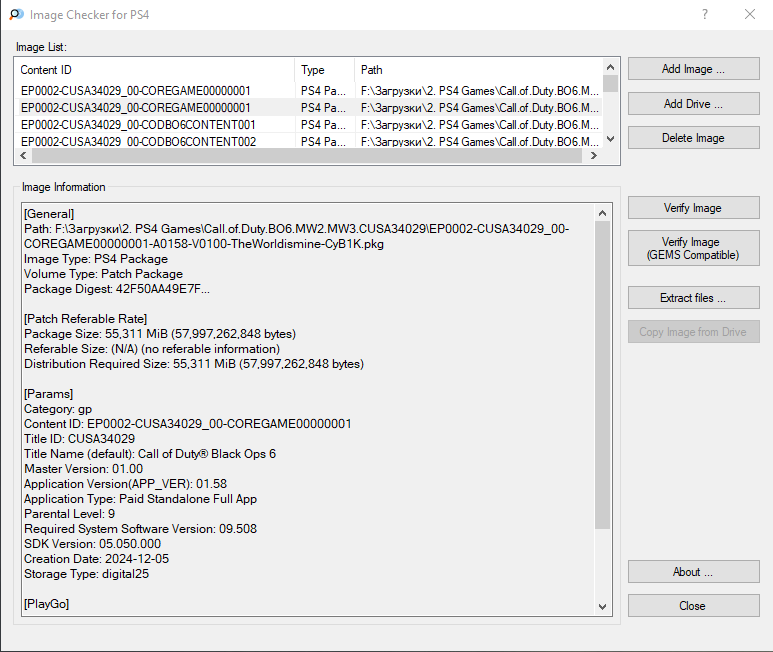Click the Content ID line in Params section

[188, 424]
